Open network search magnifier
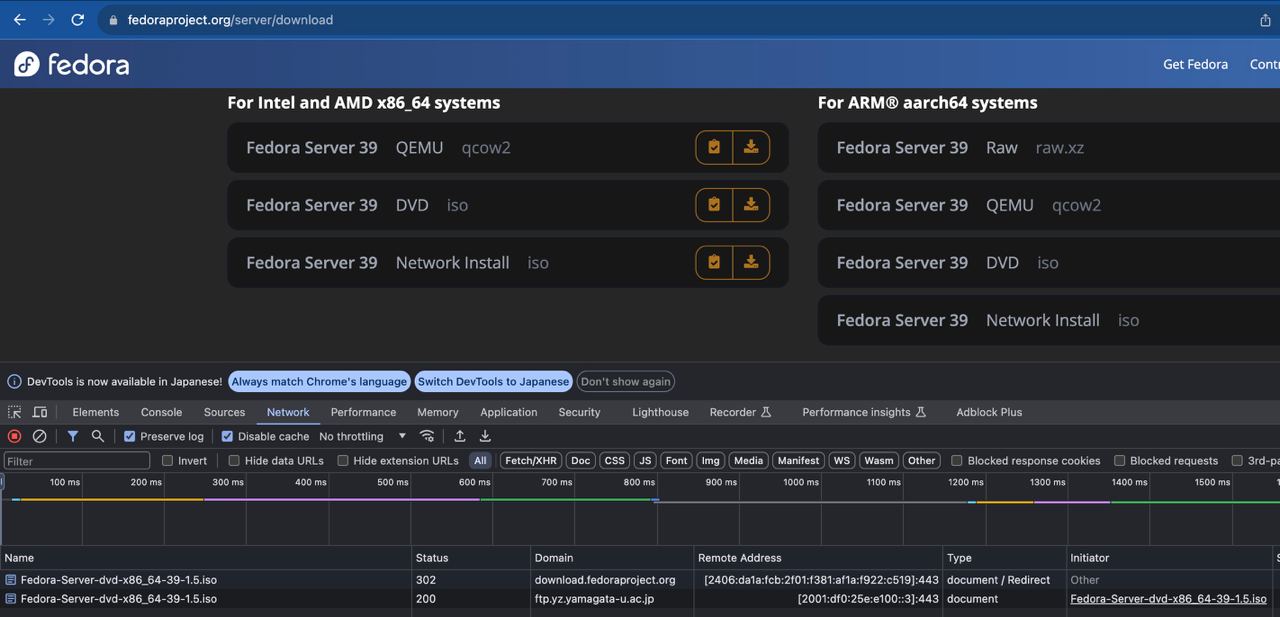The height and width of the screenshot is (617, 1280). (98, 436)
